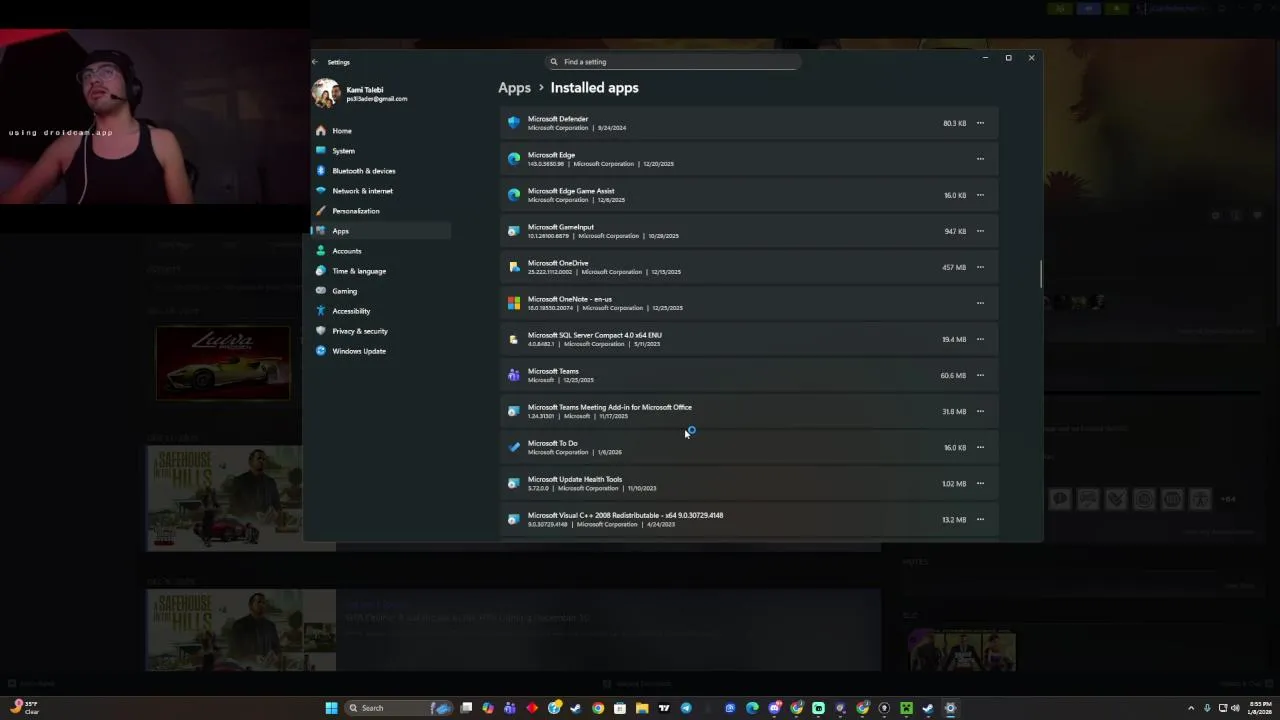The height and width of the screenshot is (720, 1280).
Task: Open the taskbar clock and date
Action: (1259, 708)
